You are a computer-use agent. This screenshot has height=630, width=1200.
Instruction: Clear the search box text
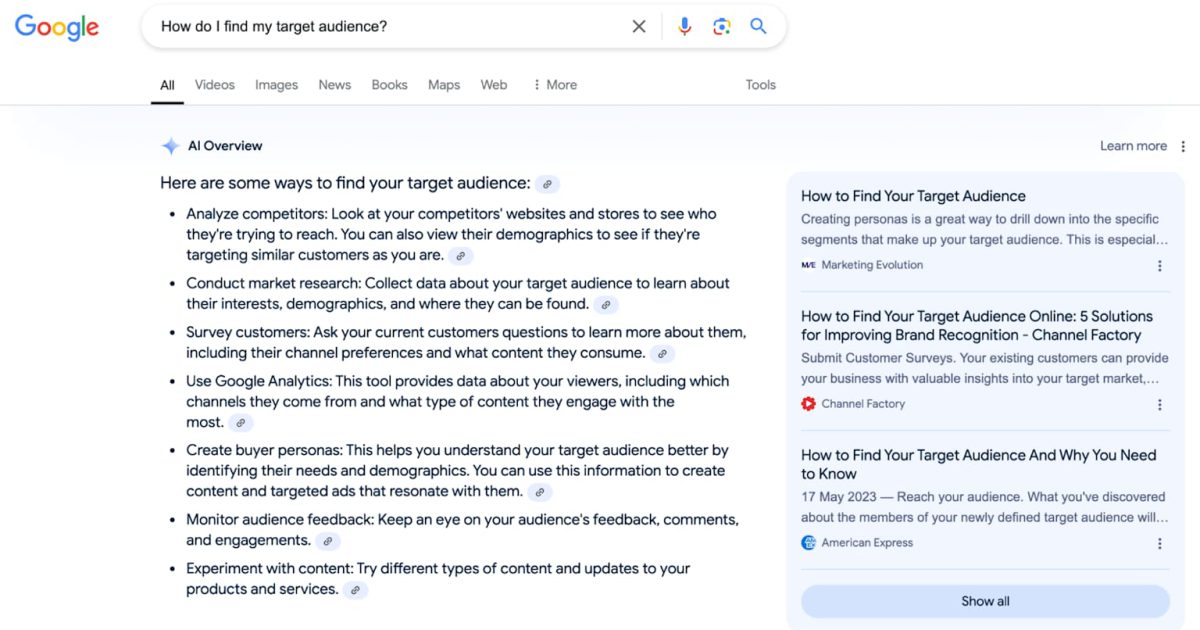click(639, 27)
